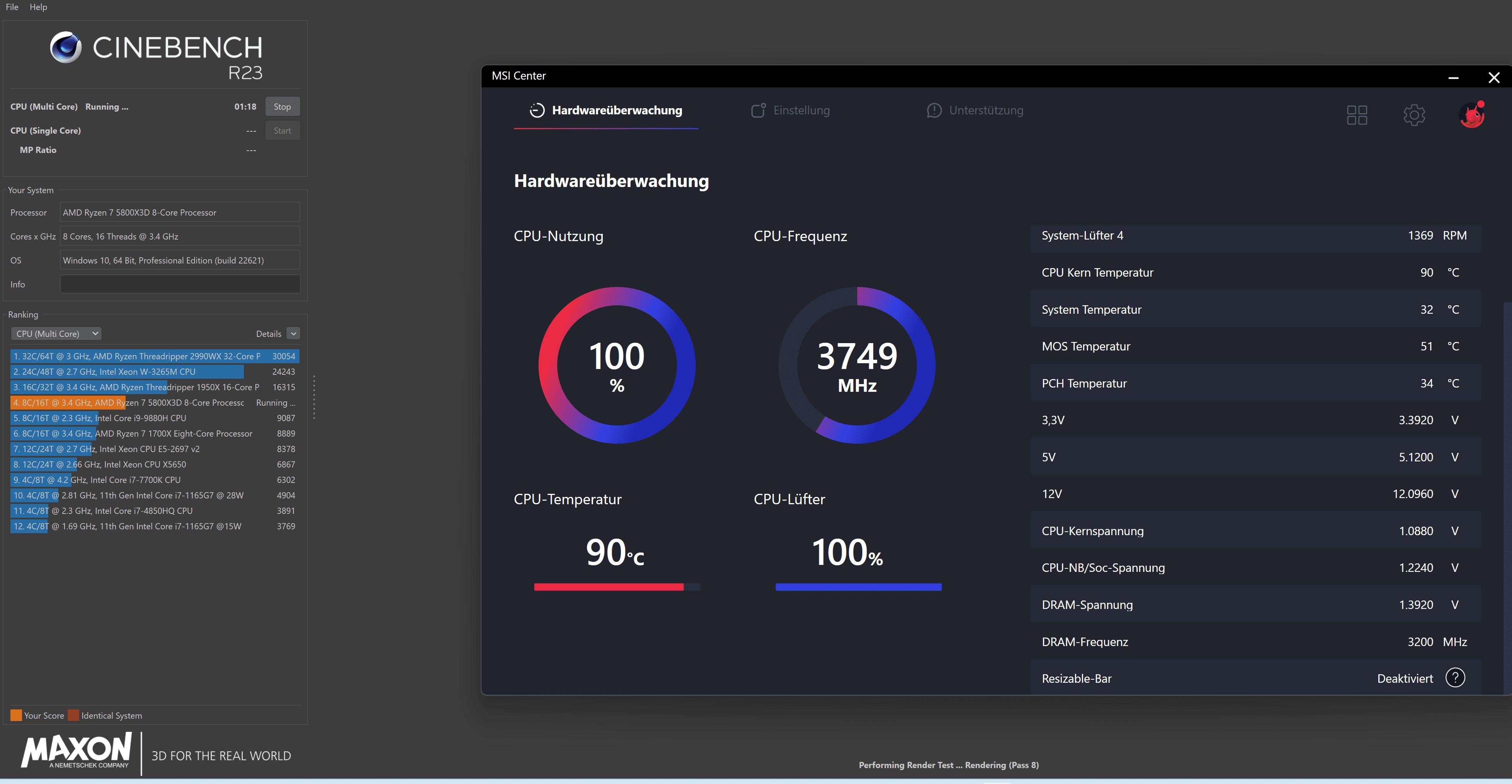Viewport: 1512px width, 784px height.
Task: Minimize the MSI Center window
Action: (x=1453, y=77)
